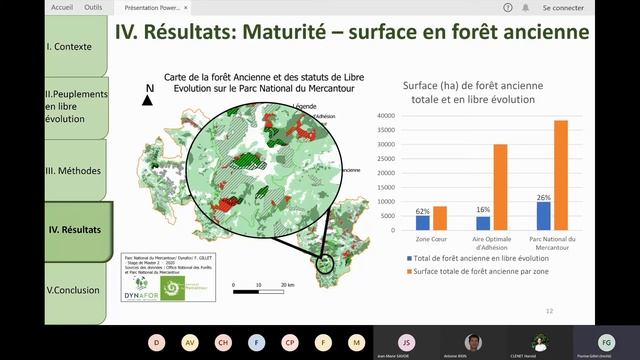
Task: Select the Présentation Power... document tab
Action: click(152, 8)
